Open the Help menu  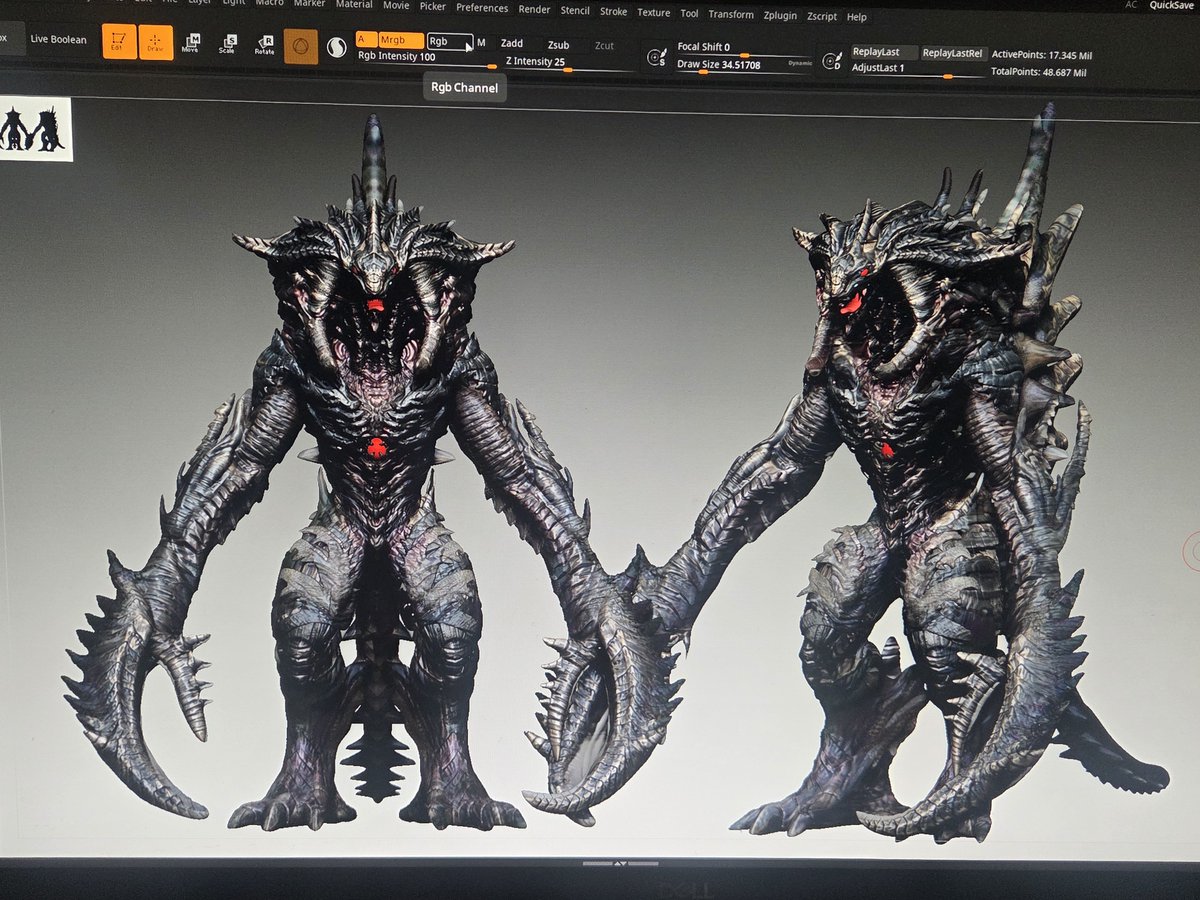(x=857, y=17)
